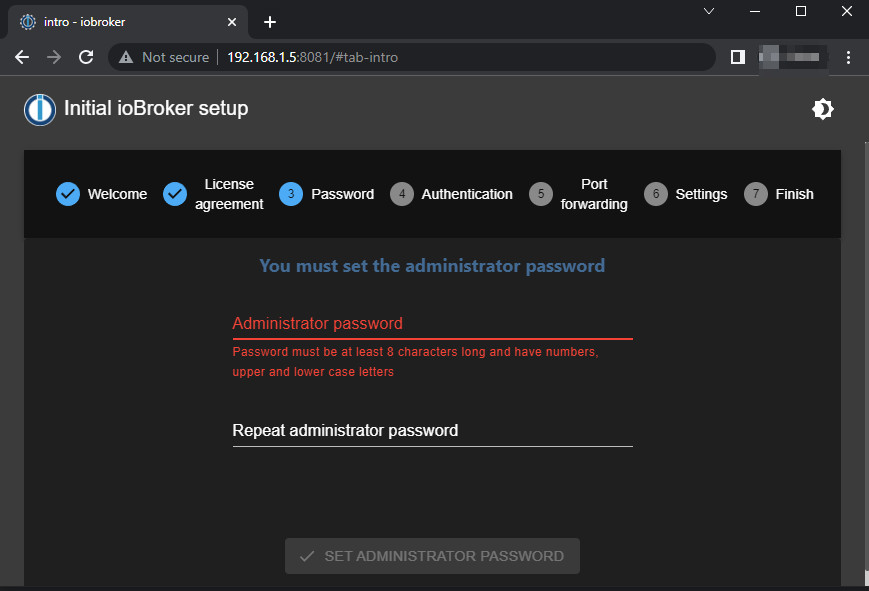The width and height of the screenshot is (869, 591).
Task: Toggle the dark/light theme icon
Action: 823,109
